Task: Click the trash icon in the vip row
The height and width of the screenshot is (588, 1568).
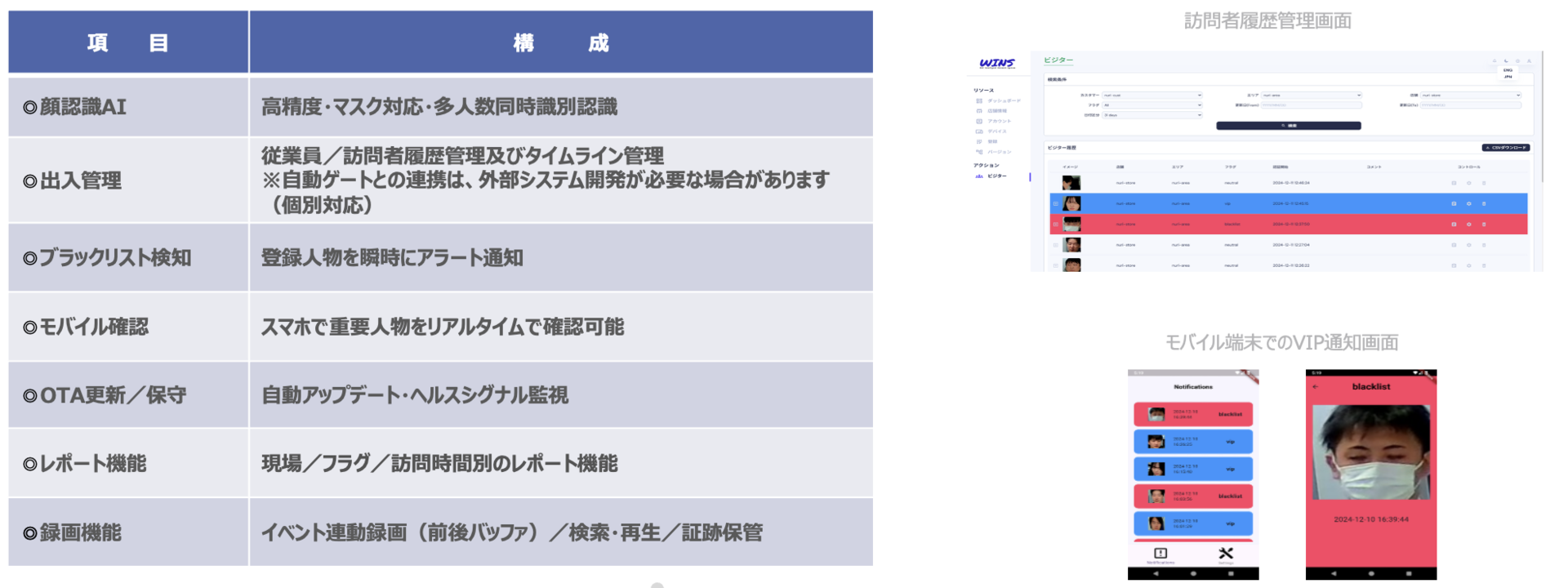Action: tap(1484, 203)
